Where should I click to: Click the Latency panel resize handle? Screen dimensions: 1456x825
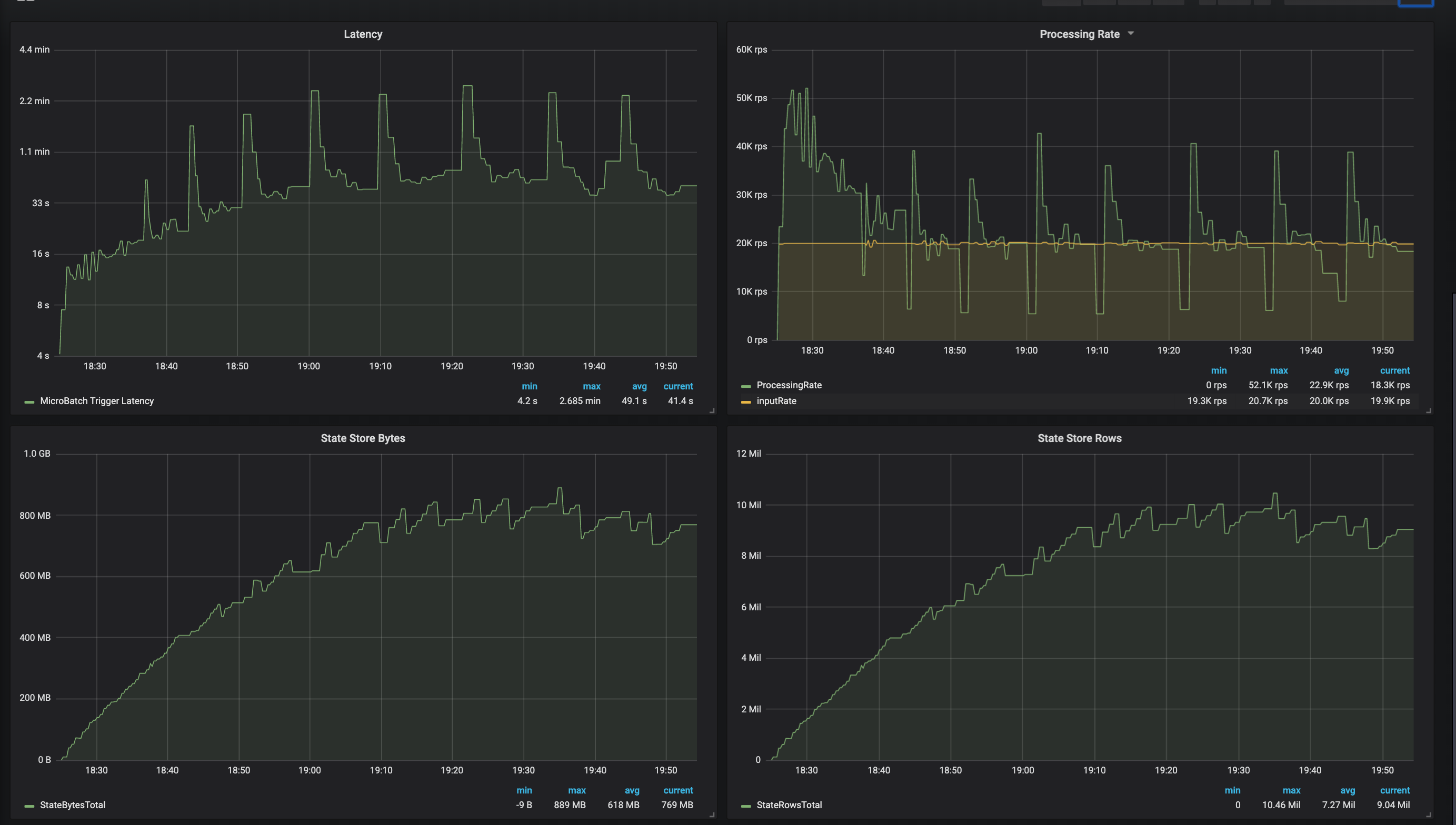point(712,411)
